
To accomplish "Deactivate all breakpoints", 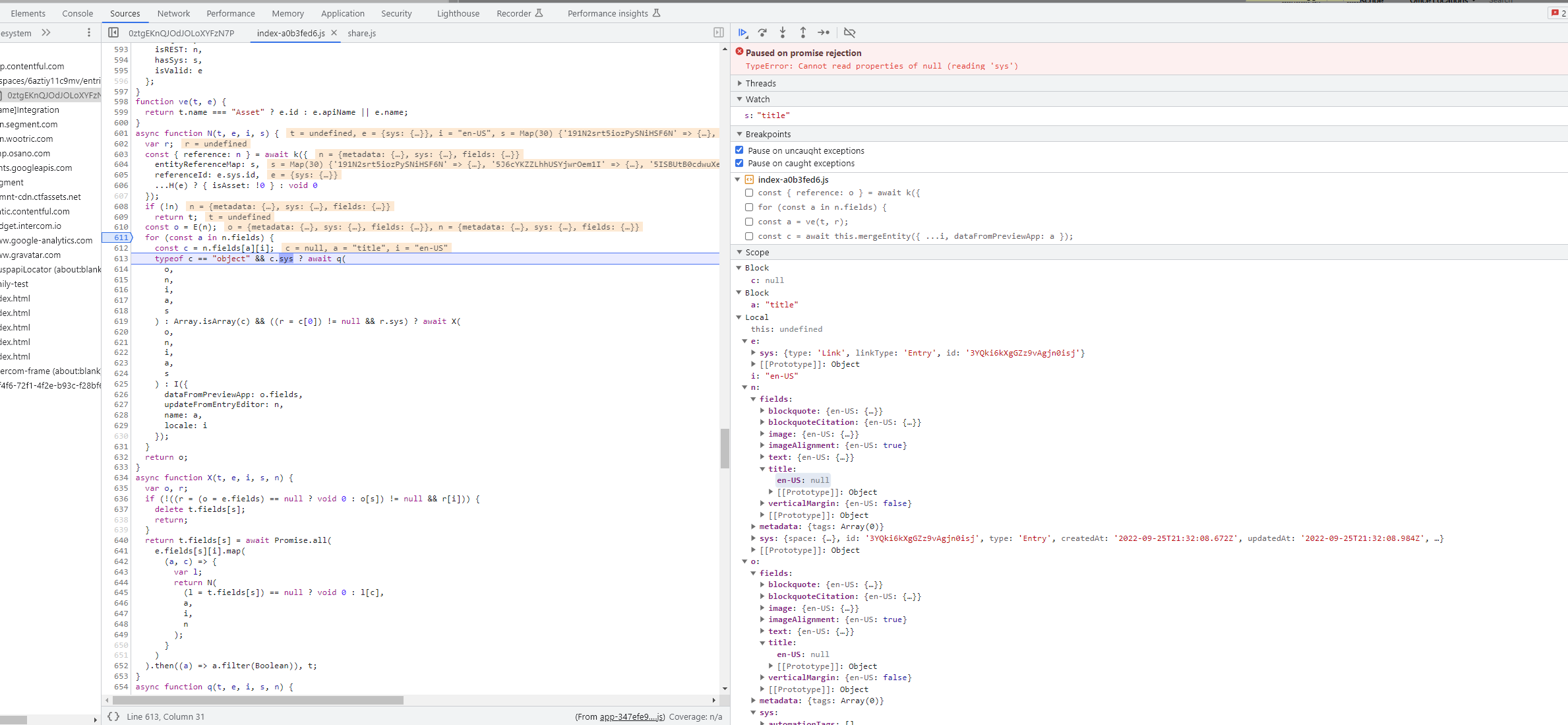I will [849, 32].
